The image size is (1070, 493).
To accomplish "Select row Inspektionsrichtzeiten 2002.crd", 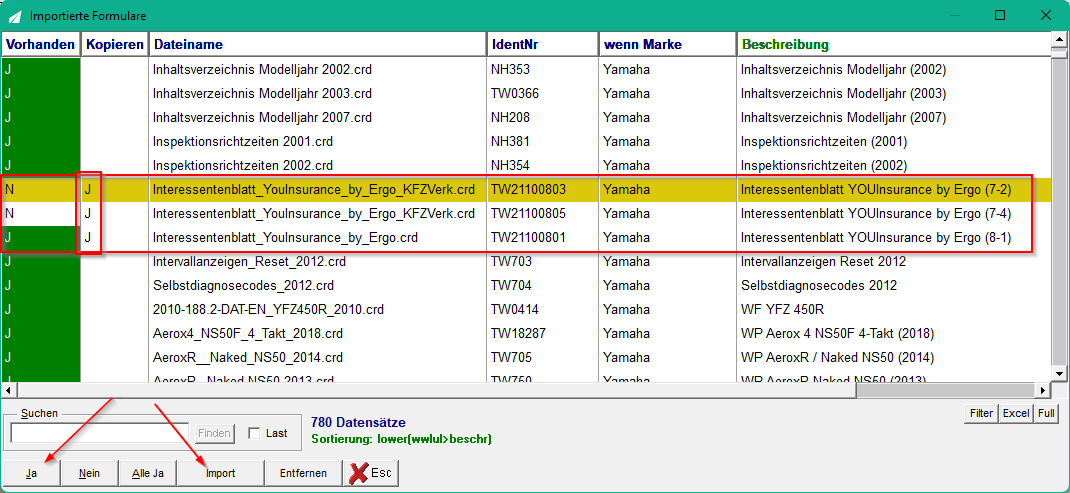I will [x=526, y=165].
